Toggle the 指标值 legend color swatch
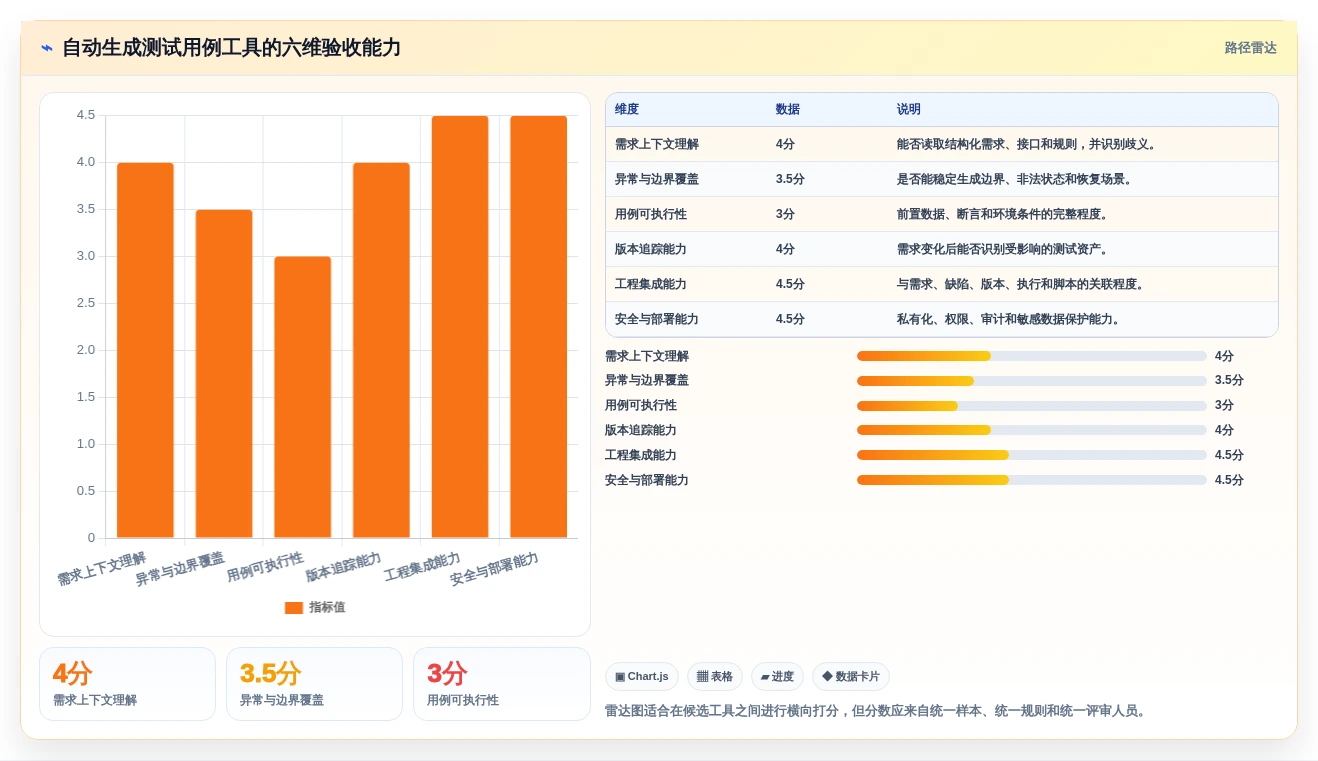1318x761 pixels. click(x=293, y=607)
